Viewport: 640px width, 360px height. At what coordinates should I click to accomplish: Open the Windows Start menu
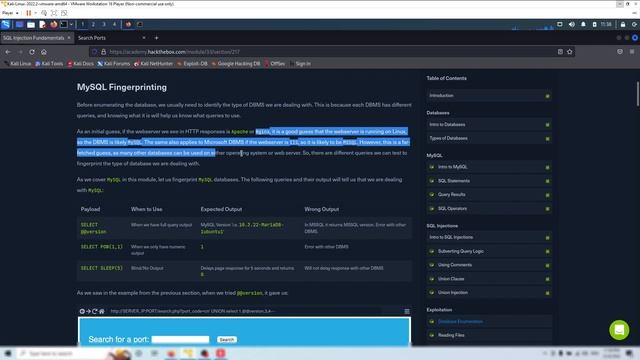pyautogui.click(x=8, y=353)
